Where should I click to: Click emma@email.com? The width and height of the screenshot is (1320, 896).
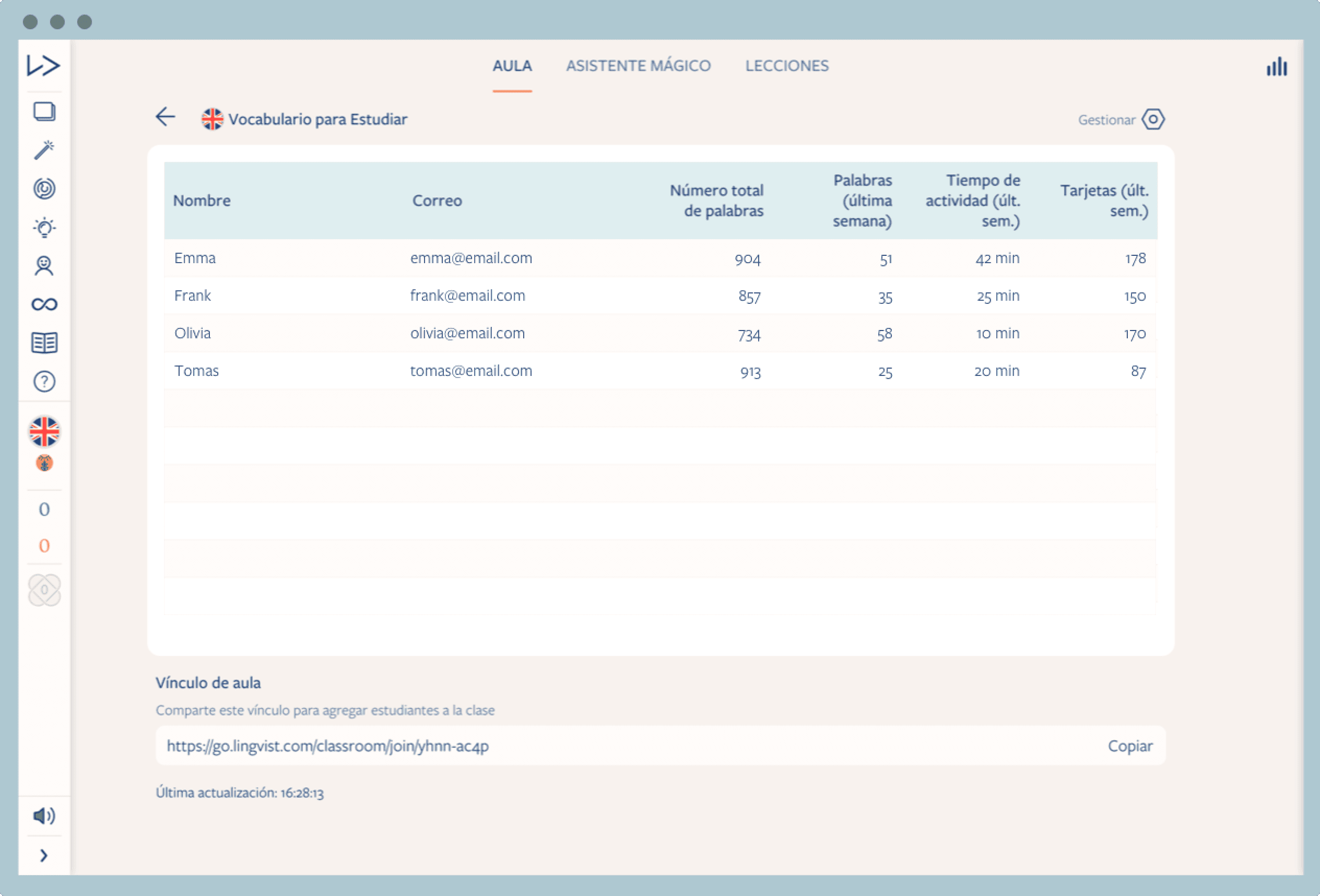[x=472, y=258]
